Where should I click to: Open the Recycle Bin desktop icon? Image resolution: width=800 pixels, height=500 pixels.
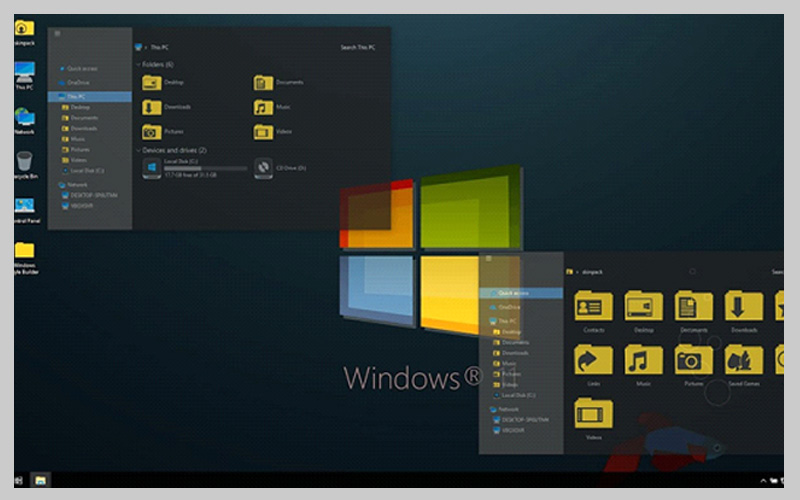24,161
